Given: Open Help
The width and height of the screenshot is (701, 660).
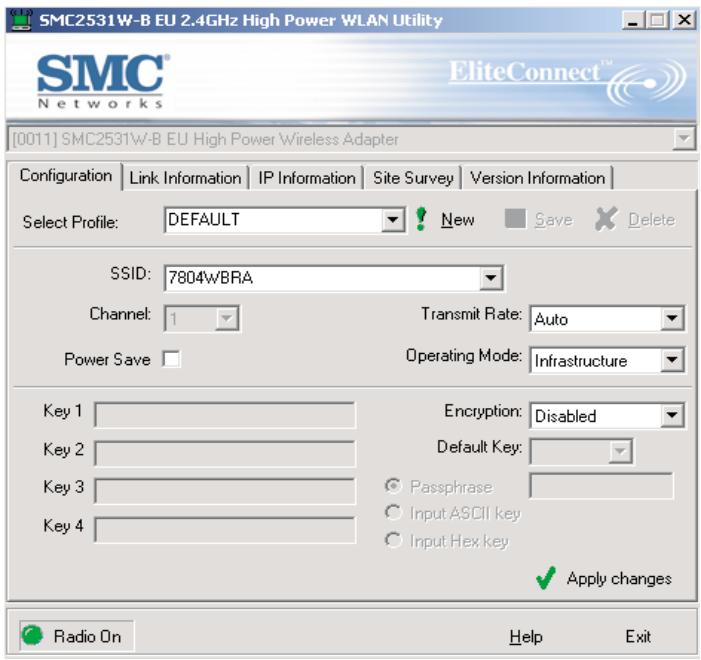Looking at the screenshot, I should 526,636.
